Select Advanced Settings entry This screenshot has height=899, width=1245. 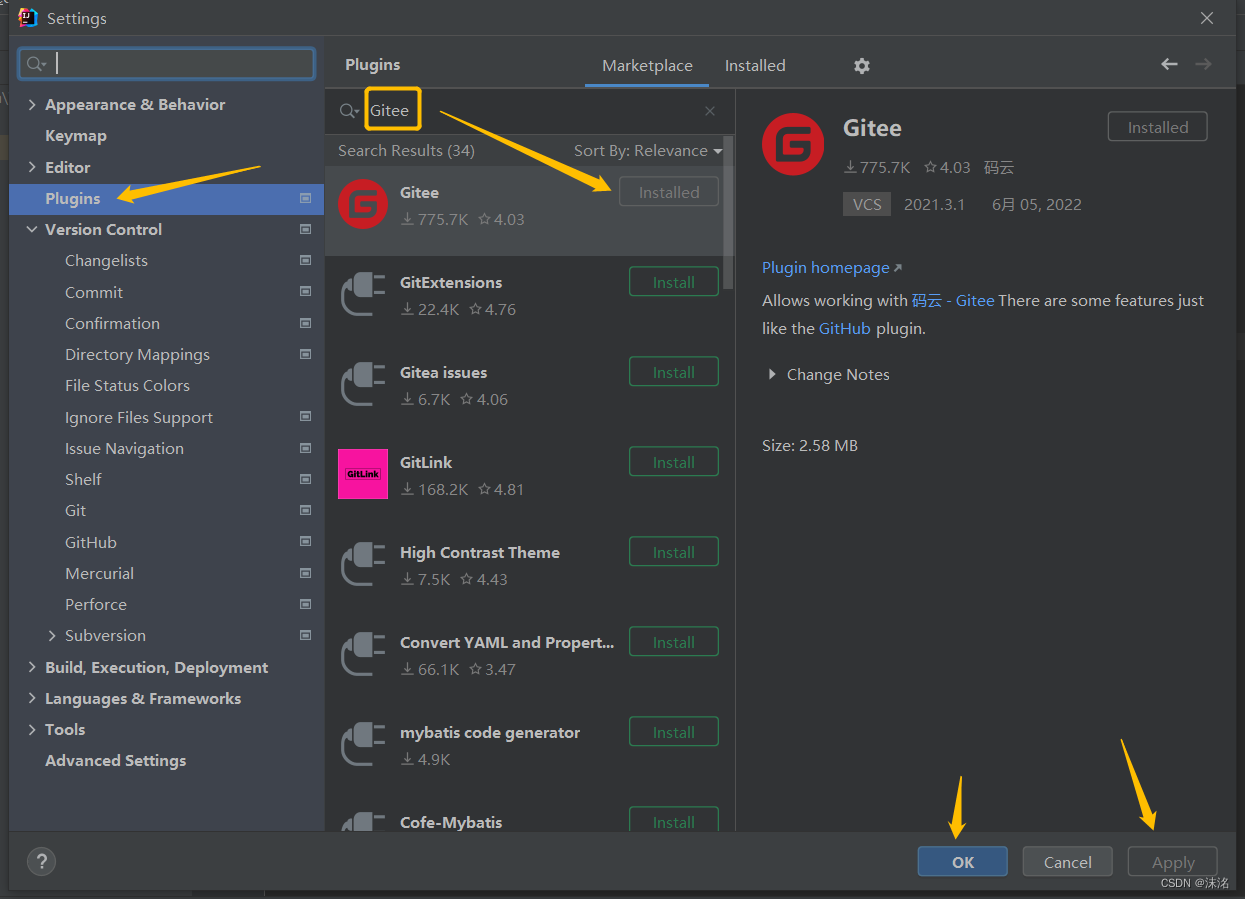(115, 760)
